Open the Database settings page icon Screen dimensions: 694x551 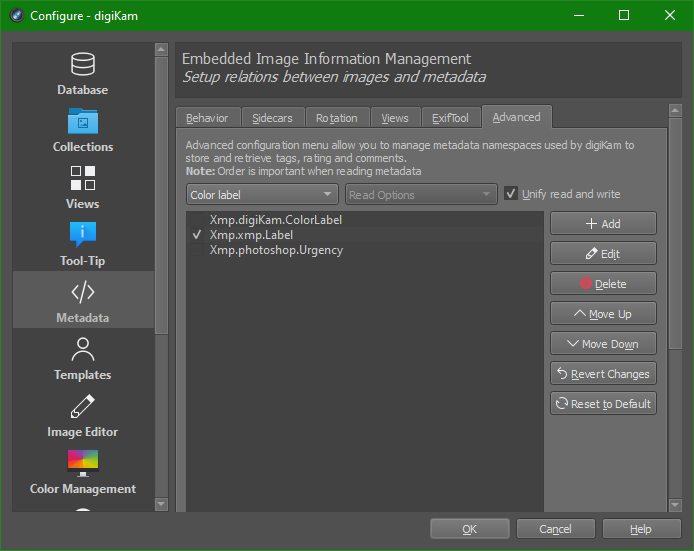(83, 65)
